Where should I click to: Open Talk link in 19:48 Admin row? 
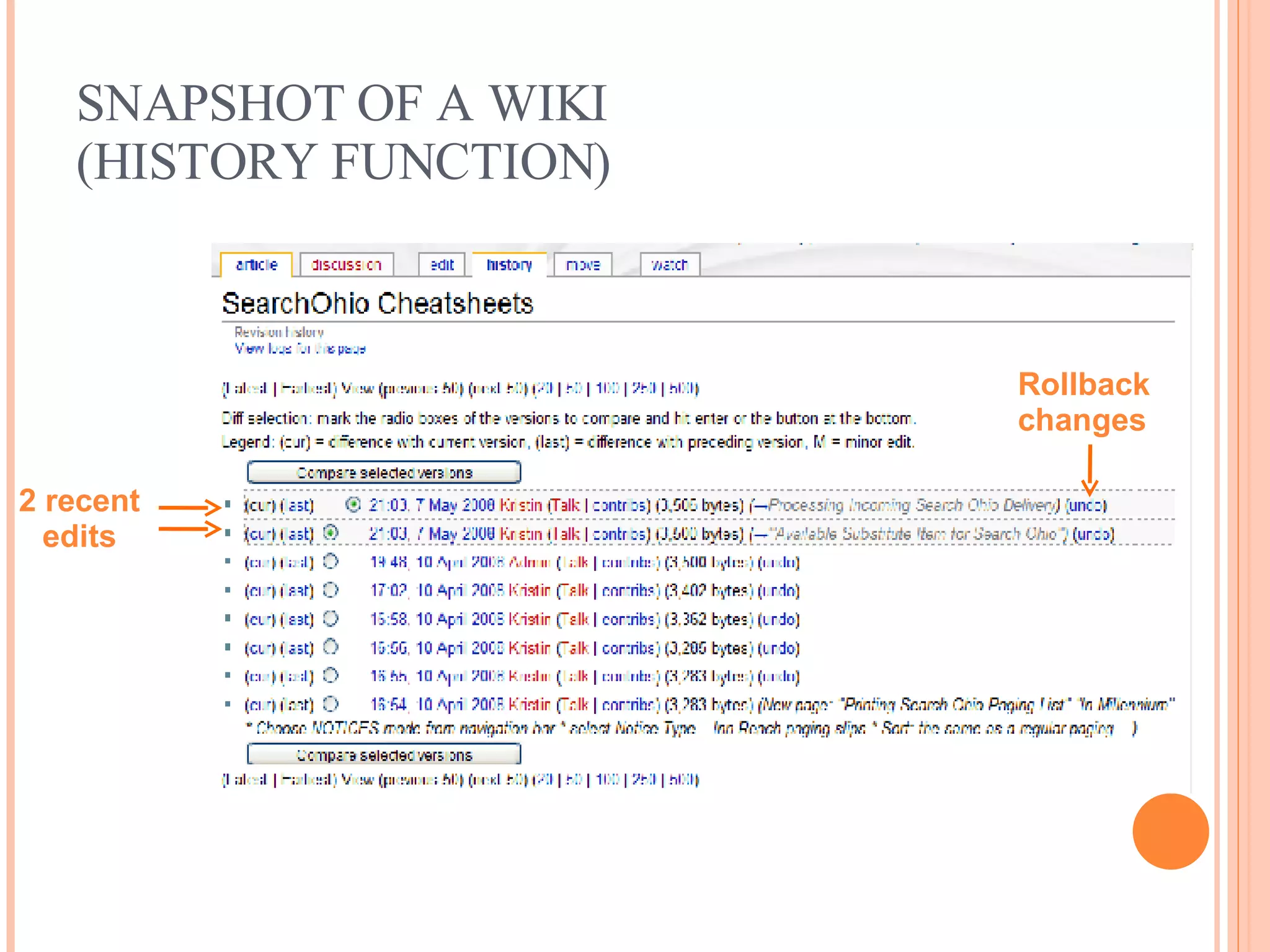coord(575,562)
